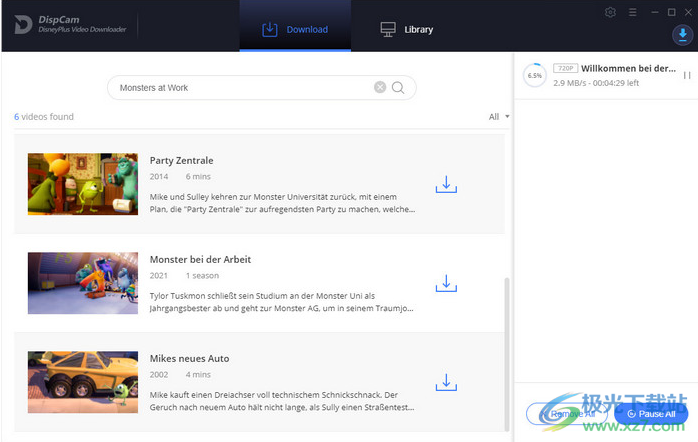Click the 6.5% circular progress indicator
The height and width of the screenshot is (442, 698).
[x=535, y=76]
